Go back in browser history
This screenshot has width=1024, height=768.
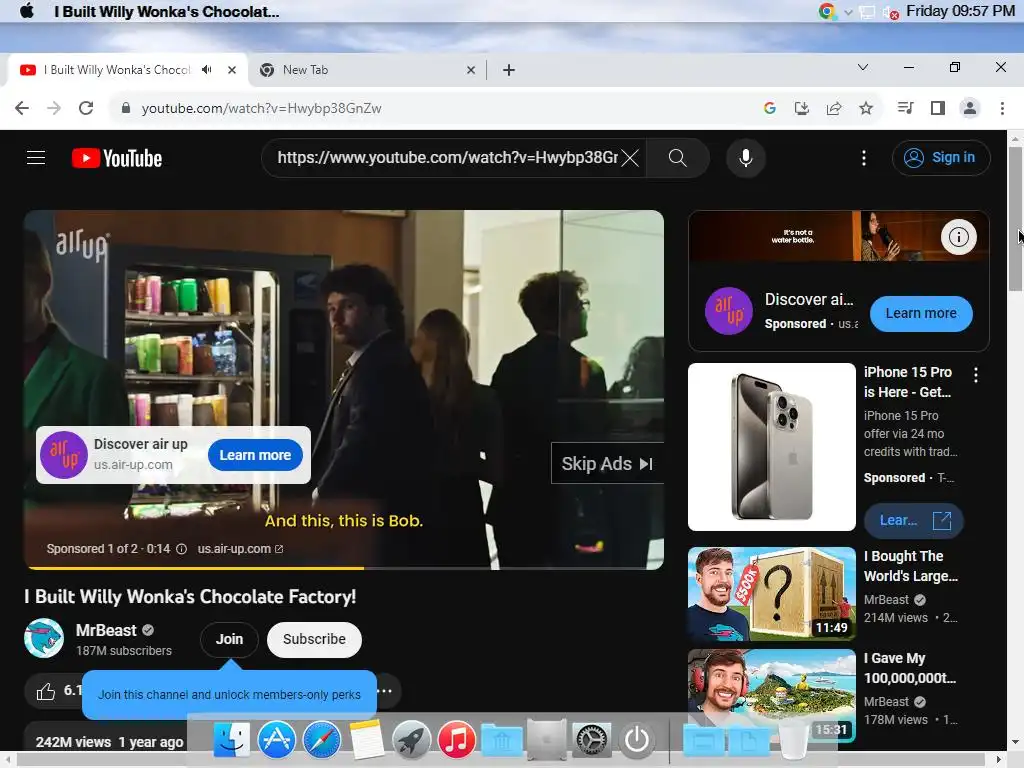(22, 108)
